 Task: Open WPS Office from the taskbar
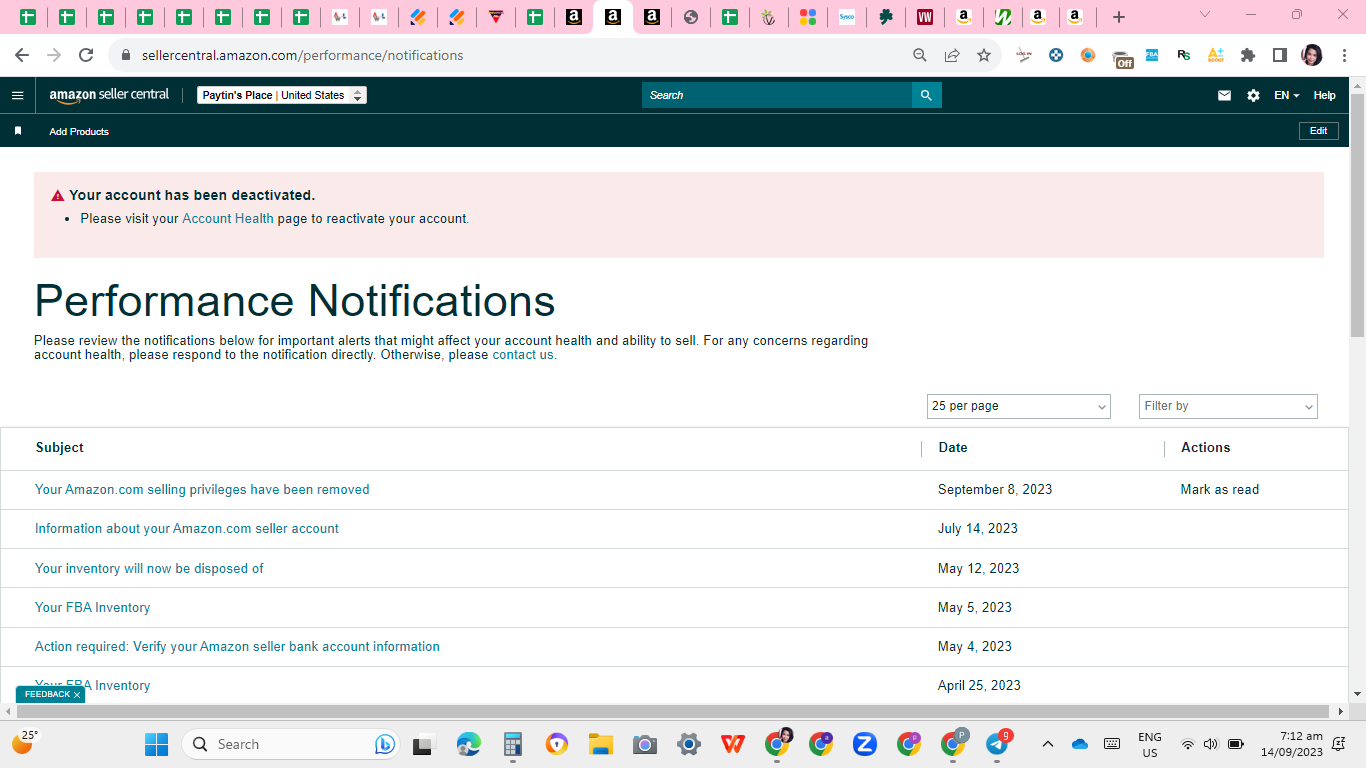click(x=733, y=744)
